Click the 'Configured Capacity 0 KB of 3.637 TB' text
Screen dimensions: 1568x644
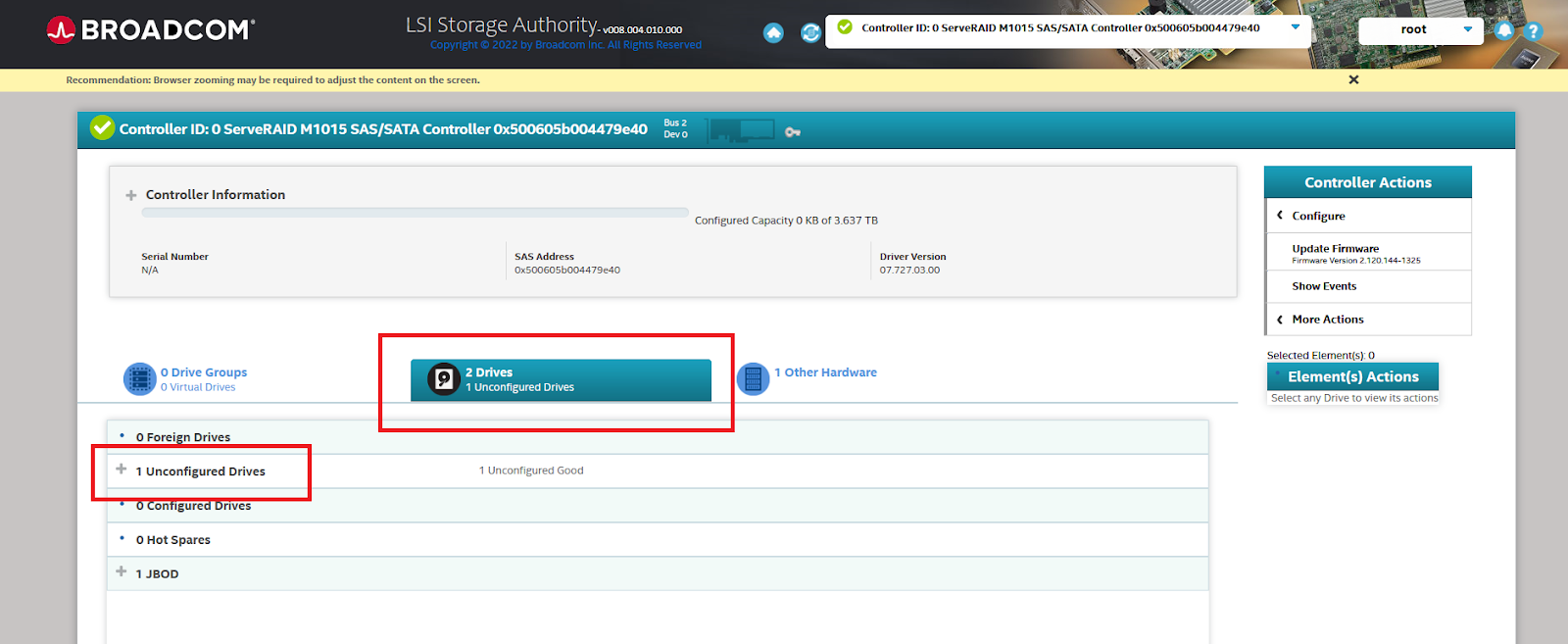[x=786, y=221]
